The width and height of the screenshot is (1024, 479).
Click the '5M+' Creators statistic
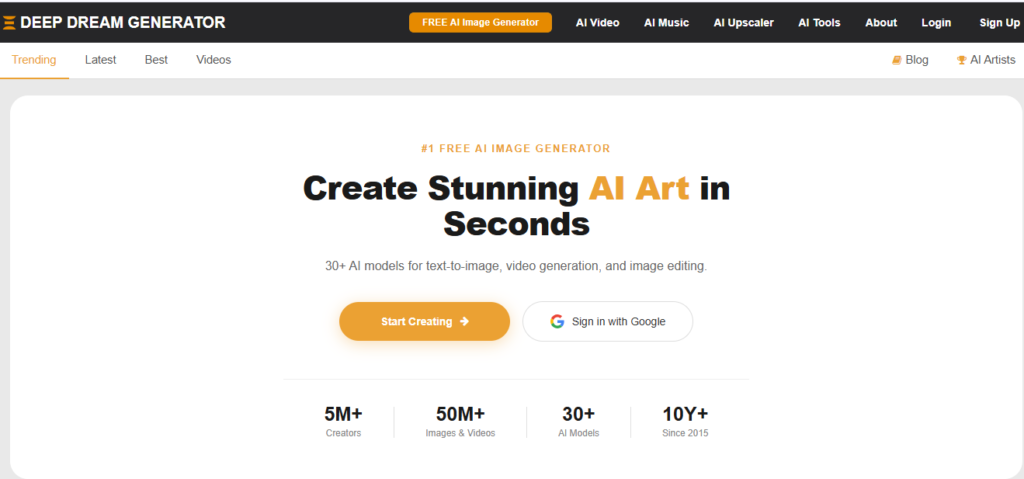(344, 414)
